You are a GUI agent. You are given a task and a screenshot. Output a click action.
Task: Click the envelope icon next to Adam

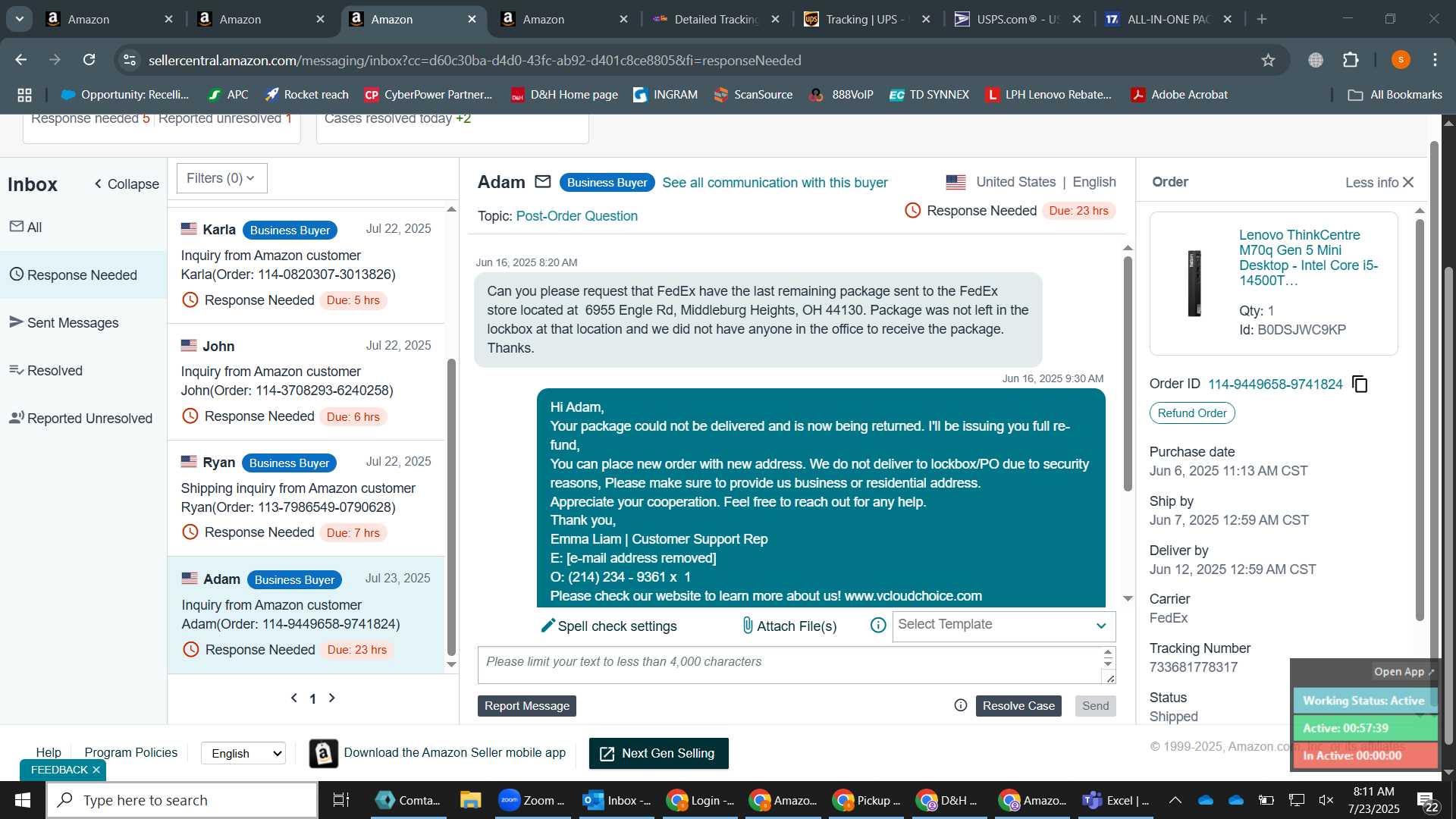pos(542,182)
